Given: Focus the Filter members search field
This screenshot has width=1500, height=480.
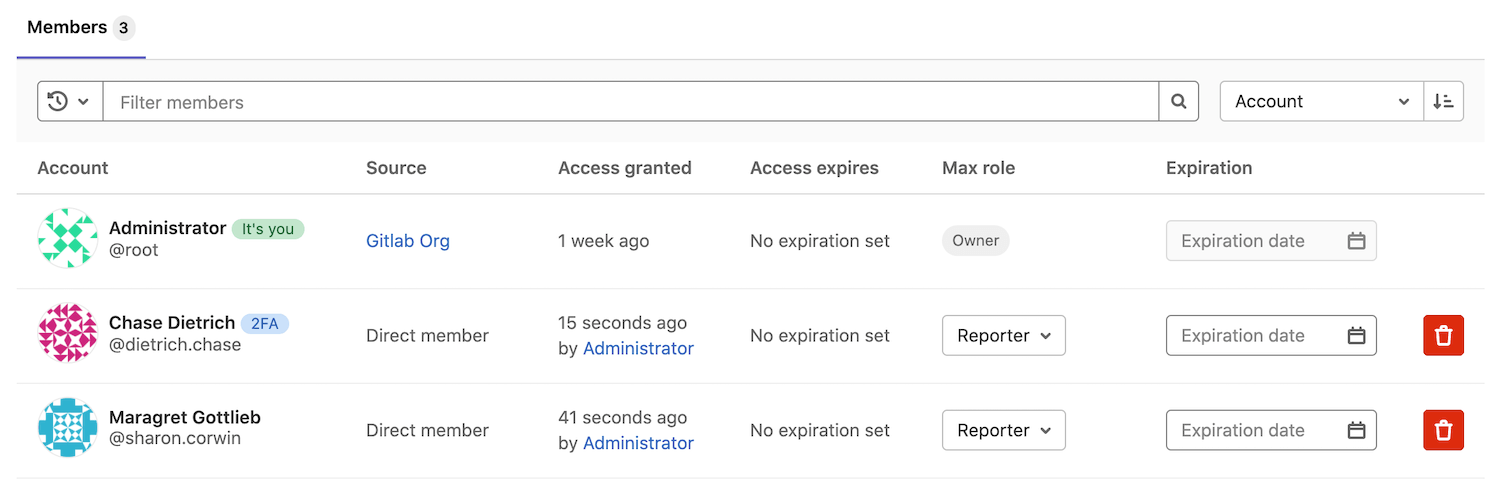Looking at the screenshot, I should pyautogui.click(x=630, y=101).
